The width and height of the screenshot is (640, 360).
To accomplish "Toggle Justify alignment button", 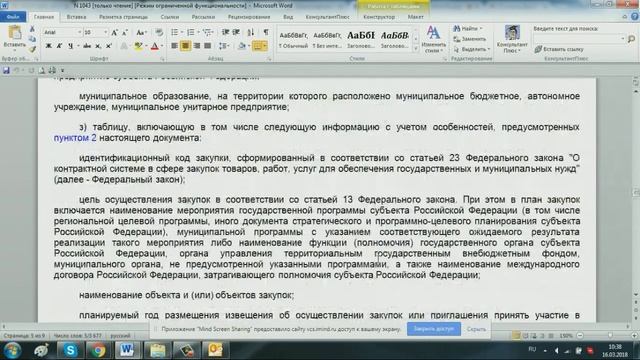I will click(207, 46).
